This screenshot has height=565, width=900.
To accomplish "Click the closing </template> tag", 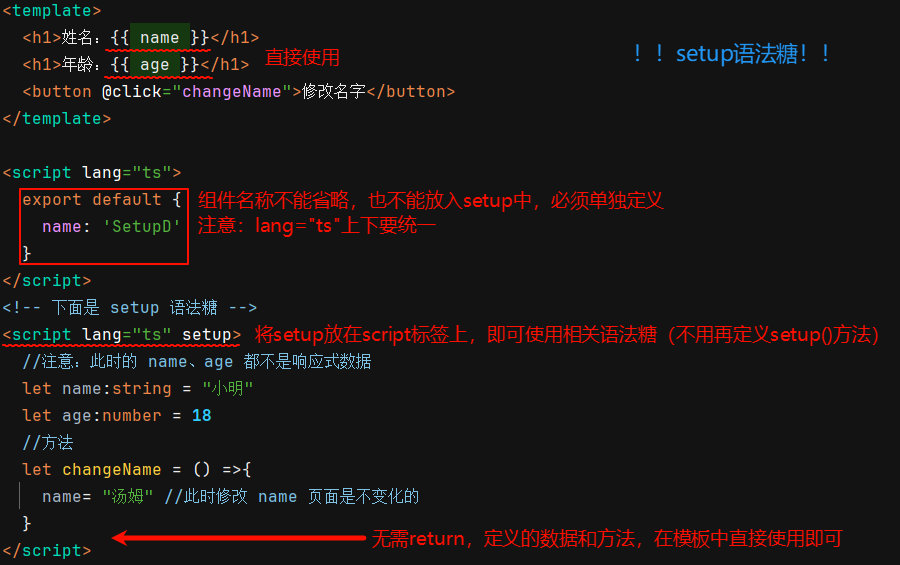I will coord(56,118).
